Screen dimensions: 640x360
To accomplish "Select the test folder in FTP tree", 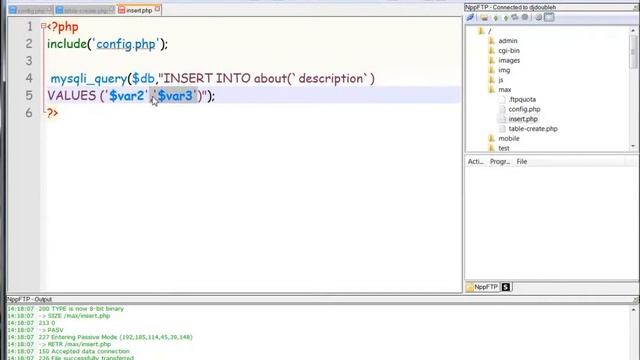I will coord(504,148).
